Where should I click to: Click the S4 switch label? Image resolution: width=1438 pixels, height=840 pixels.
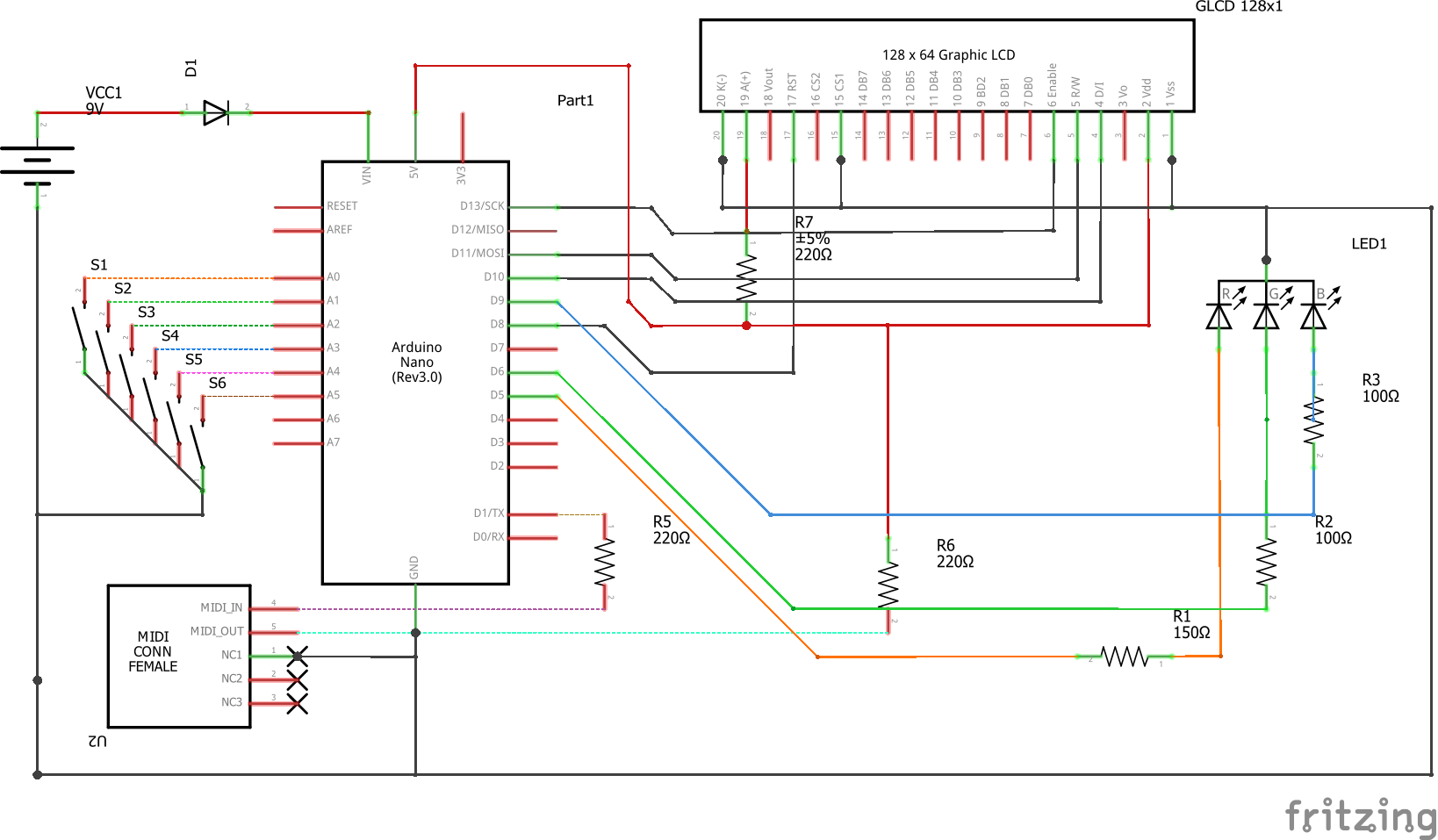point(170,336)
